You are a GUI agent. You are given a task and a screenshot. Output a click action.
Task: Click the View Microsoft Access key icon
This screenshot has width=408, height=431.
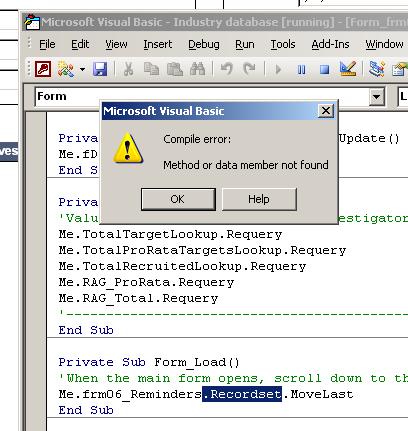[x=43, y=69]
